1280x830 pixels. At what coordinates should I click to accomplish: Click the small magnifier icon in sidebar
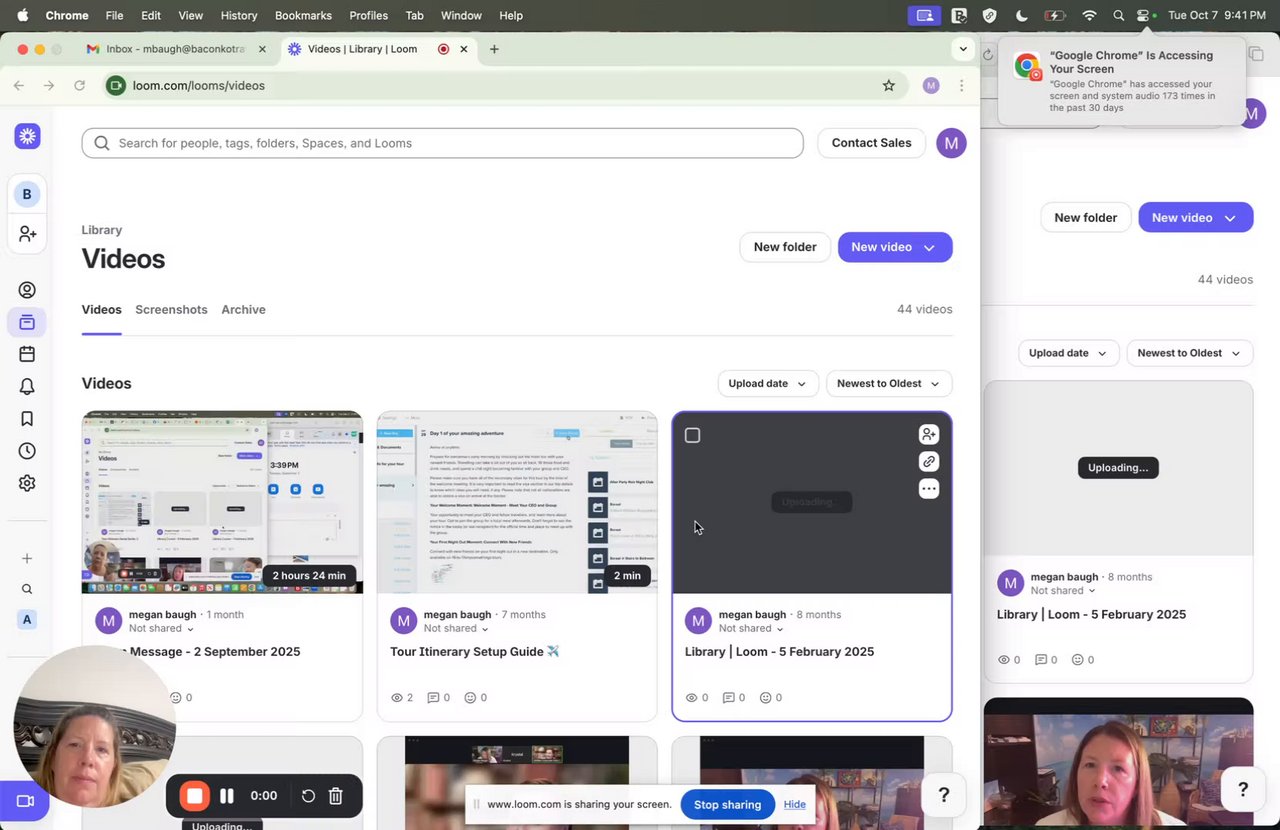coord(27,589)
